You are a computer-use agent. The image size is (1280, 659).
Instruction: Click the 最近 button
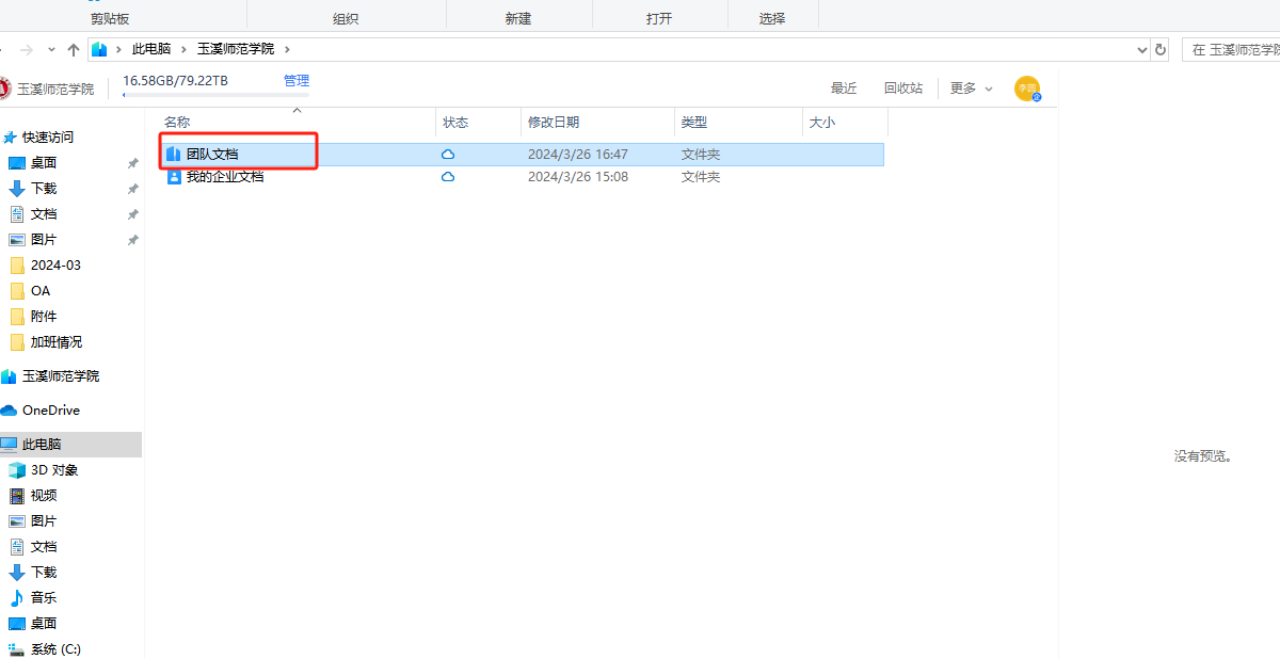(x=843, y=88)
